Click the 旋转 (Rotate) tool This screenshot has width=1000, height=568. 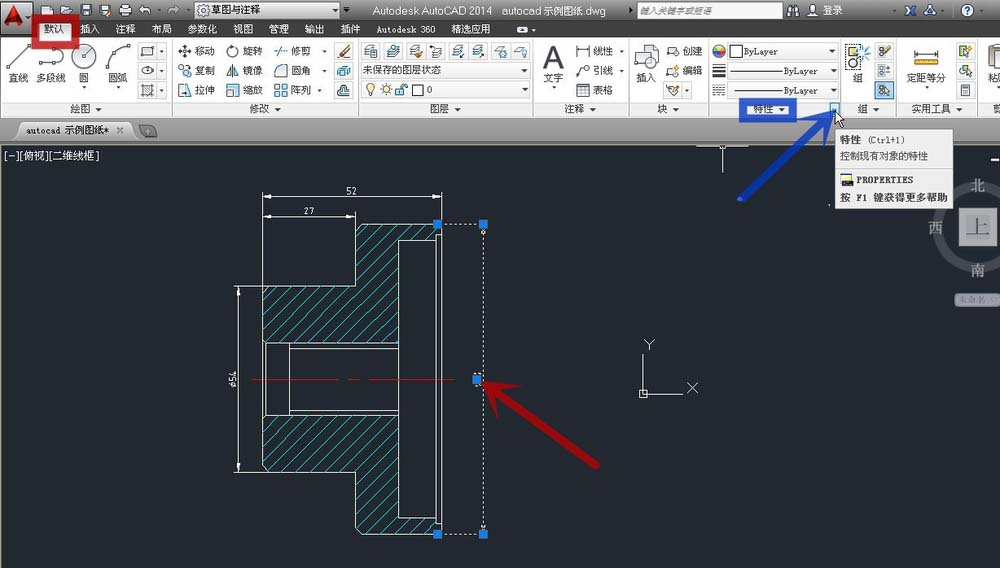pos(245,51)
